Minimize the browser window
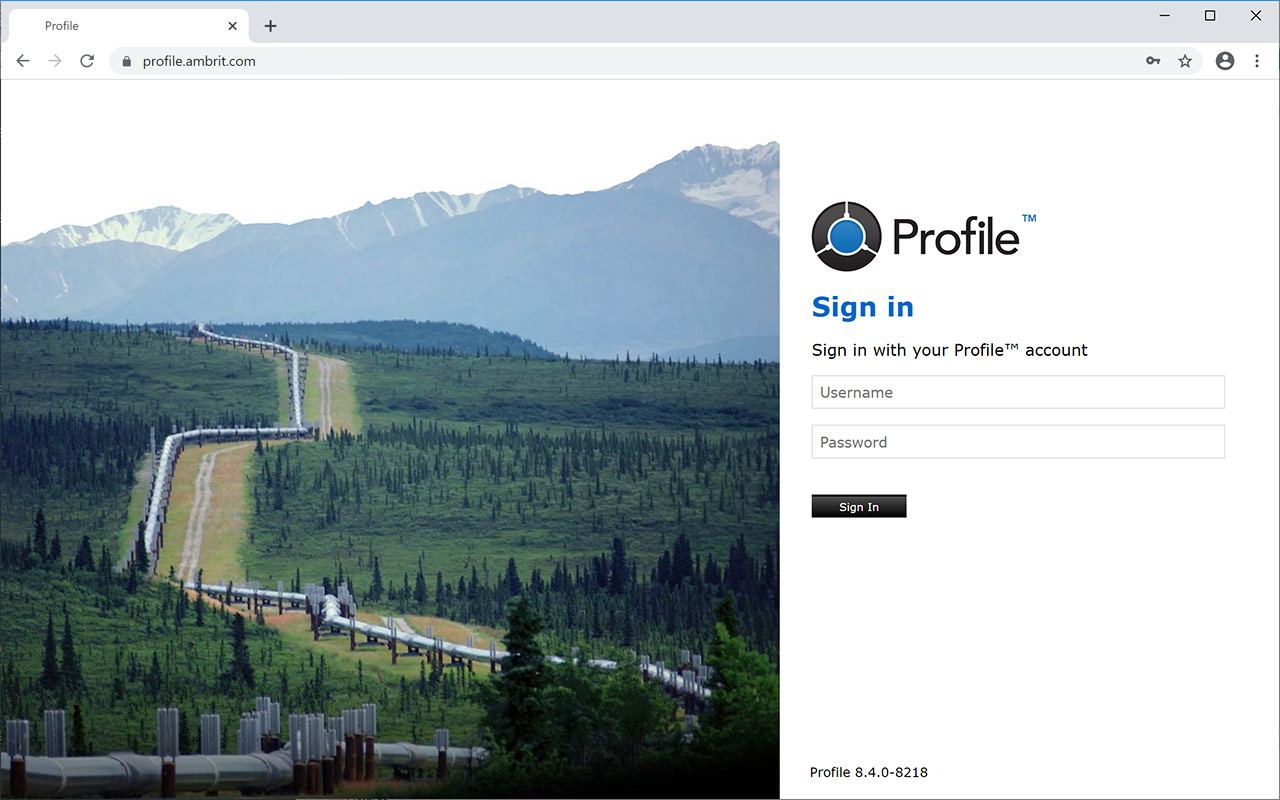1280x800 pixels. tap(1165, 15)
